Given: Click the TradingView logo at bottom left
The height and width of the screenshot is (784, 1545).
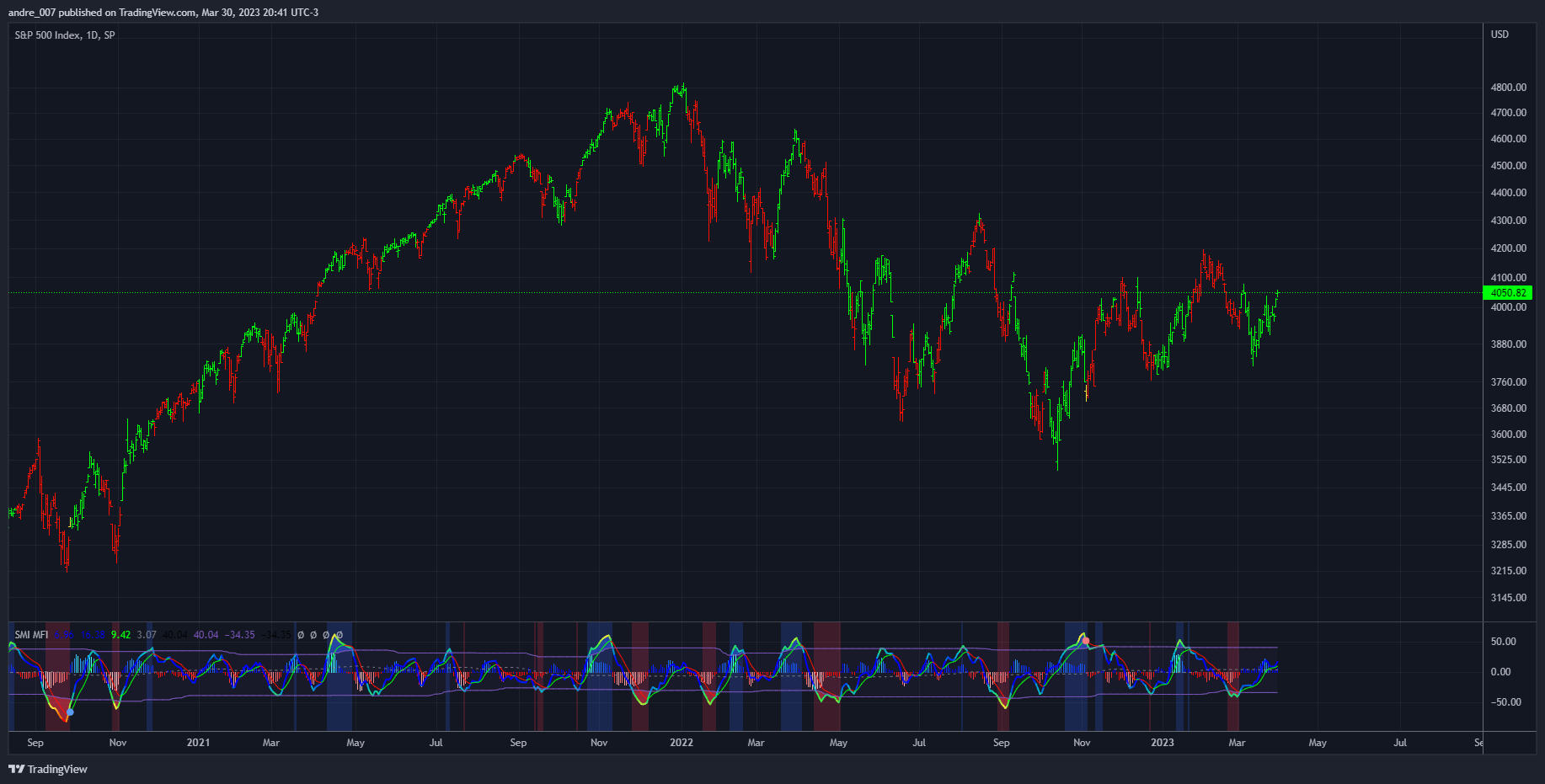Looking at the screenshot, I should click(48, 769).
